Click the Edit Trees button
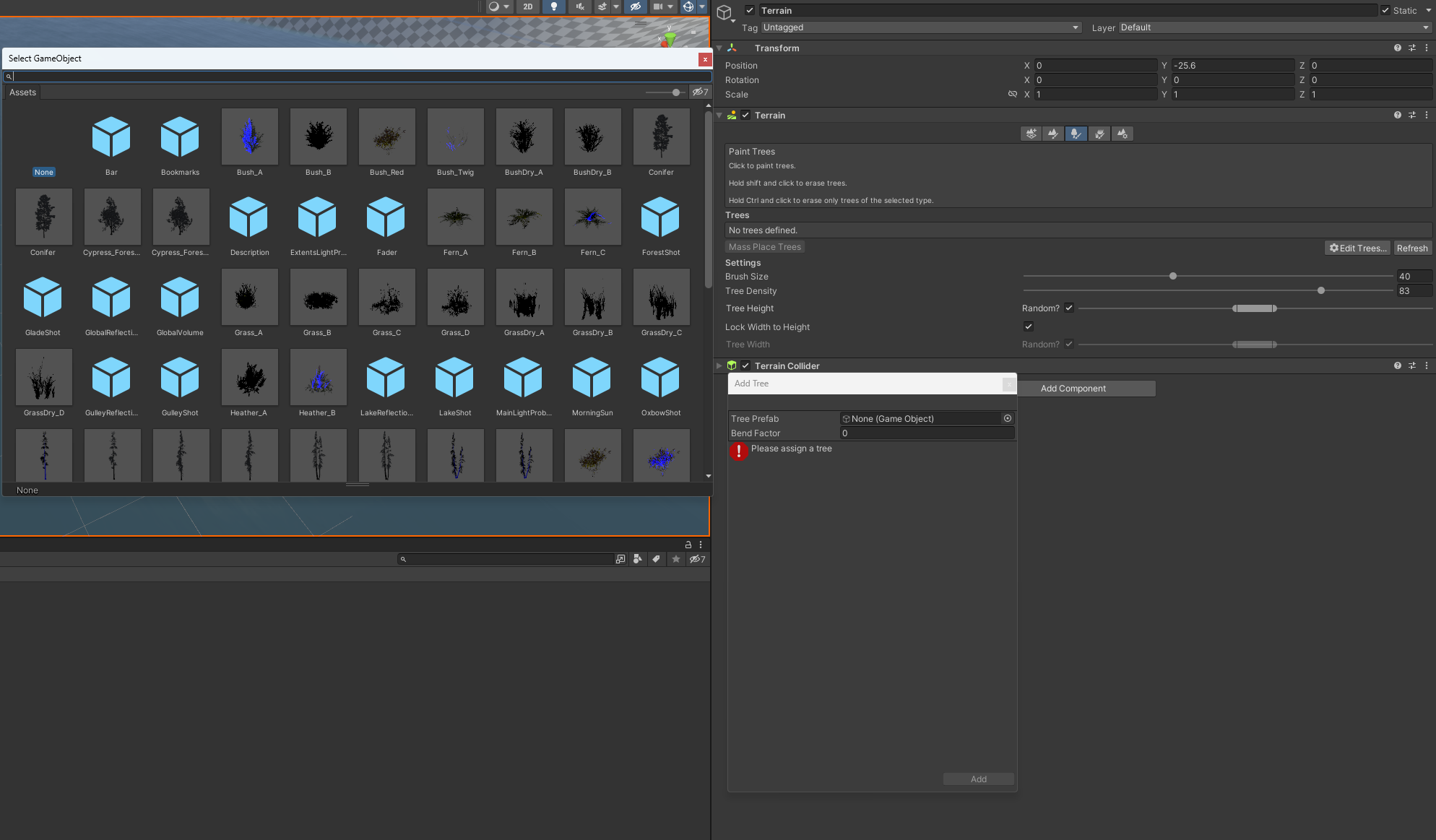This screenshot has height=840, width=1436. [1358, 248]
